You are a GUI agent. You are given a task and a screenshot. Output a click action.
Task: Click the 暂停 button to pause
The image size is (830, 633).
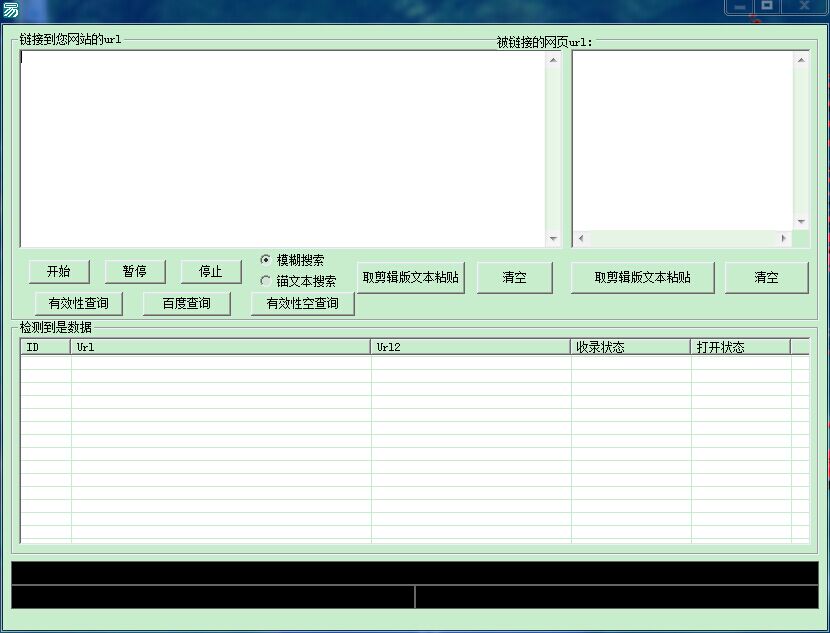[x=134, y=271]
